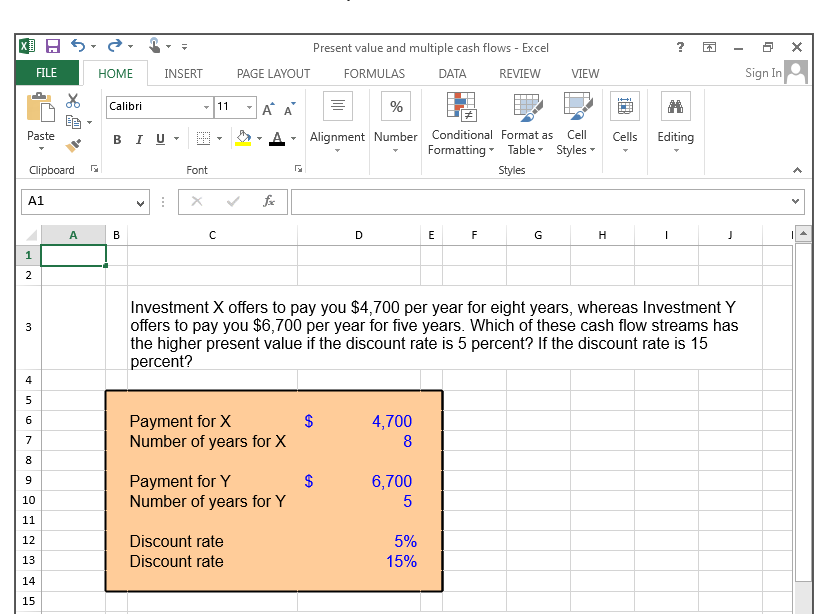Click the Insert Function fx button
This screenshot has width=837, height=614.
(x=269, y=201)
